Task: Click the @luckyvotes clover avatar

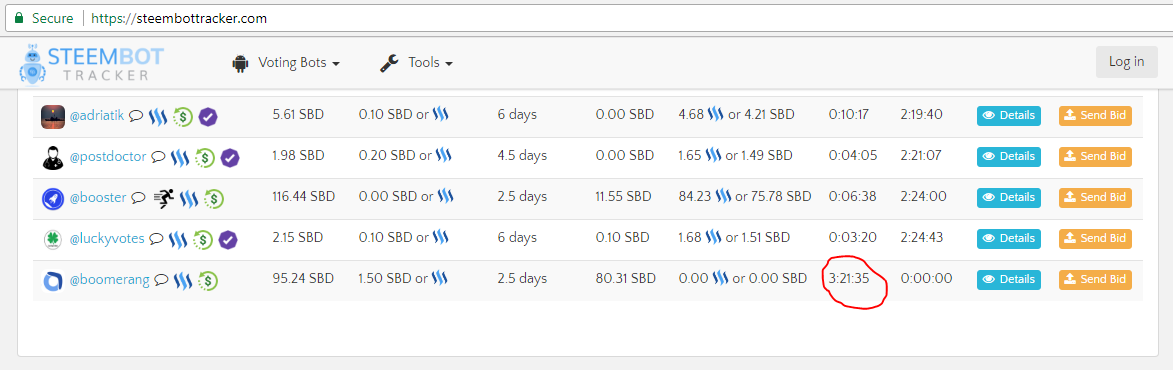Action: coord(53,239)
